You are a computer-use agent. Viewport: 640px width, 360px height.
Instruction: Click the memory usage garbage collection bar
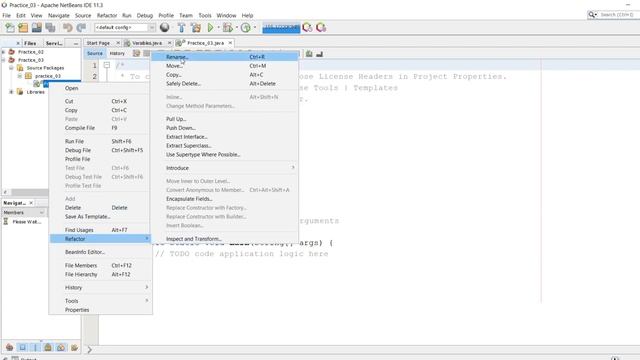click(281, 28)
